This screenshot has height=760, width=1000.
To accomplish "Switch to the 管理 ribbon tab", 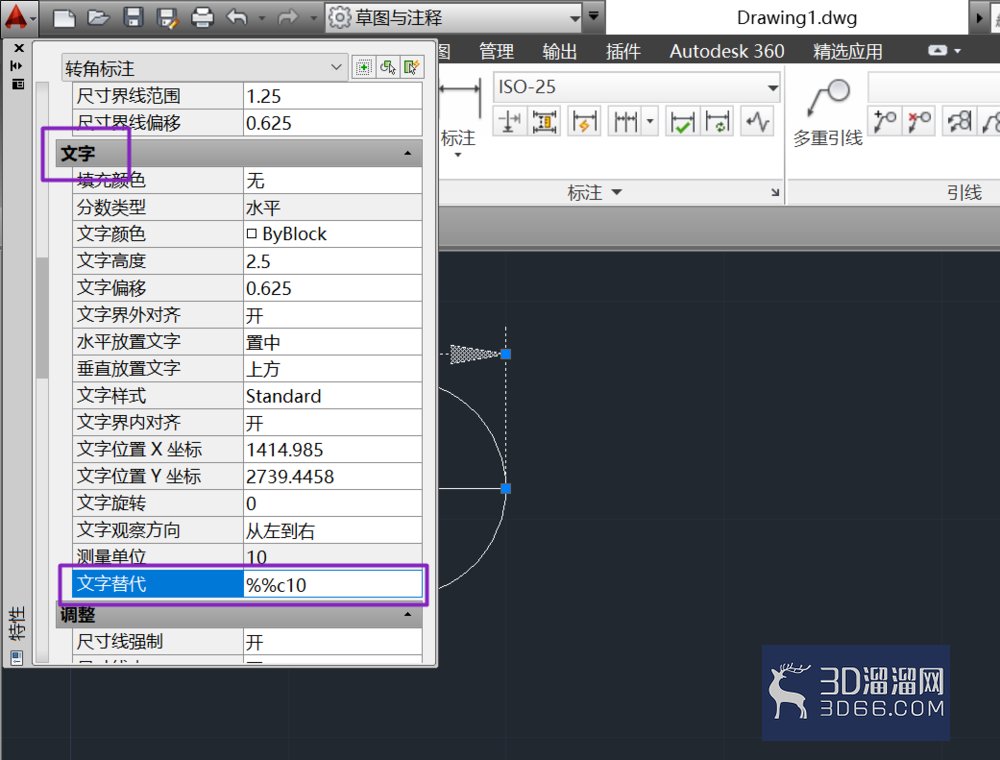I will click(496, 51).
